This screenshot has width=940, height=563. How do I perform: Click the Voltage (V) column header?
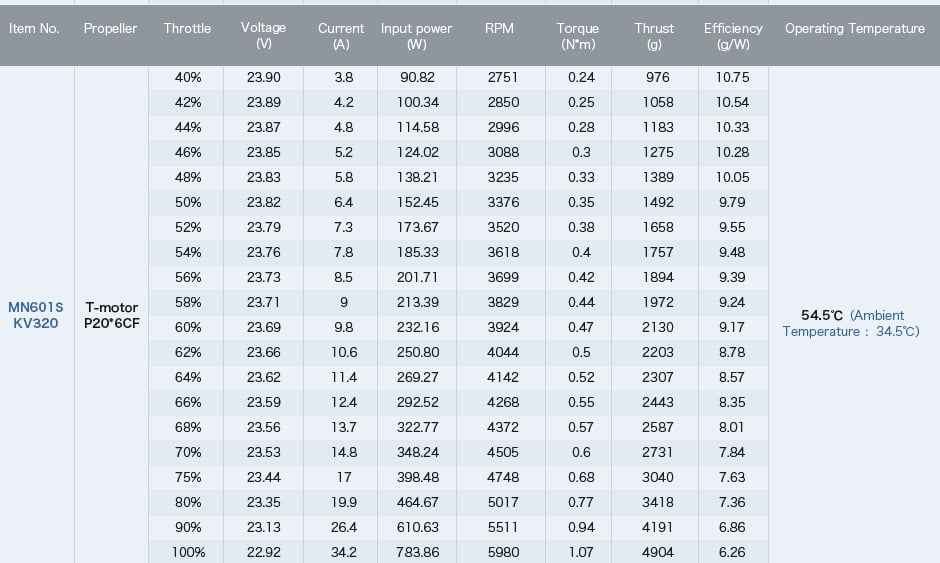pos(263,35)
